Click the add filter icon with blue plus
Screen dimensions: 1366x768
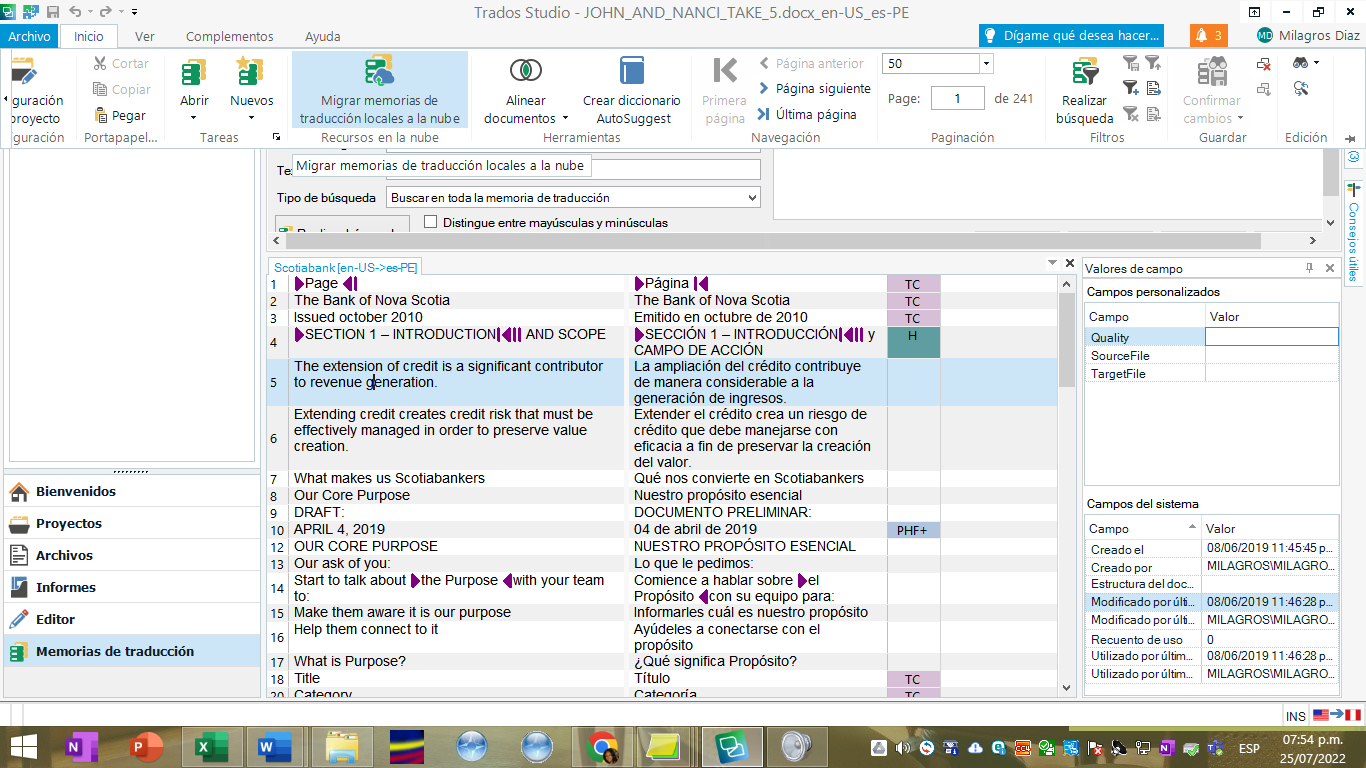pos(1131,86)
